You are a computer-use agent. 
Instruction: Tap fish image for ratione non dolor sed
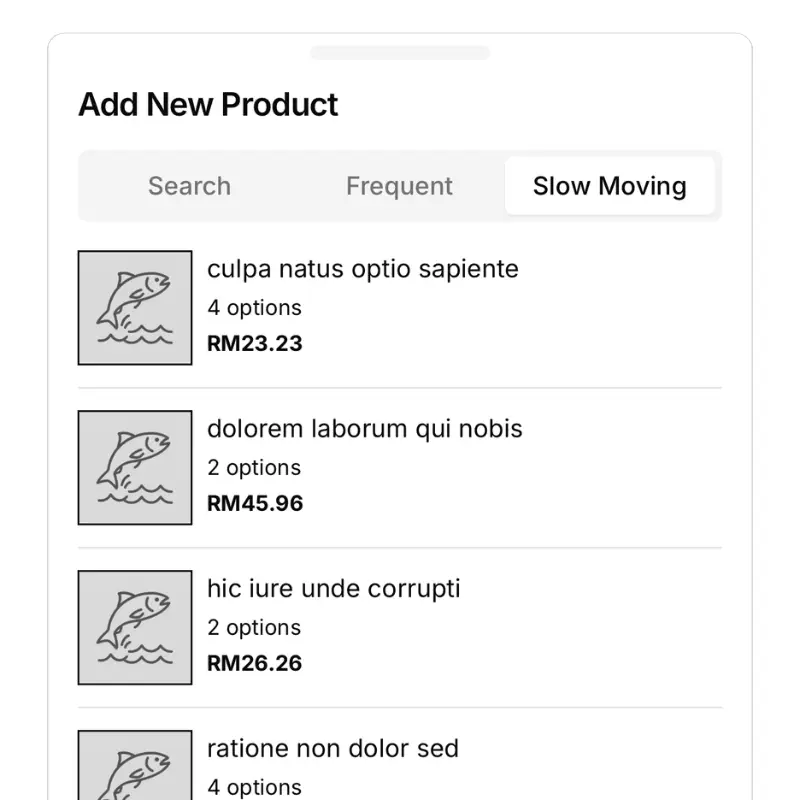[x=135, y=765]
